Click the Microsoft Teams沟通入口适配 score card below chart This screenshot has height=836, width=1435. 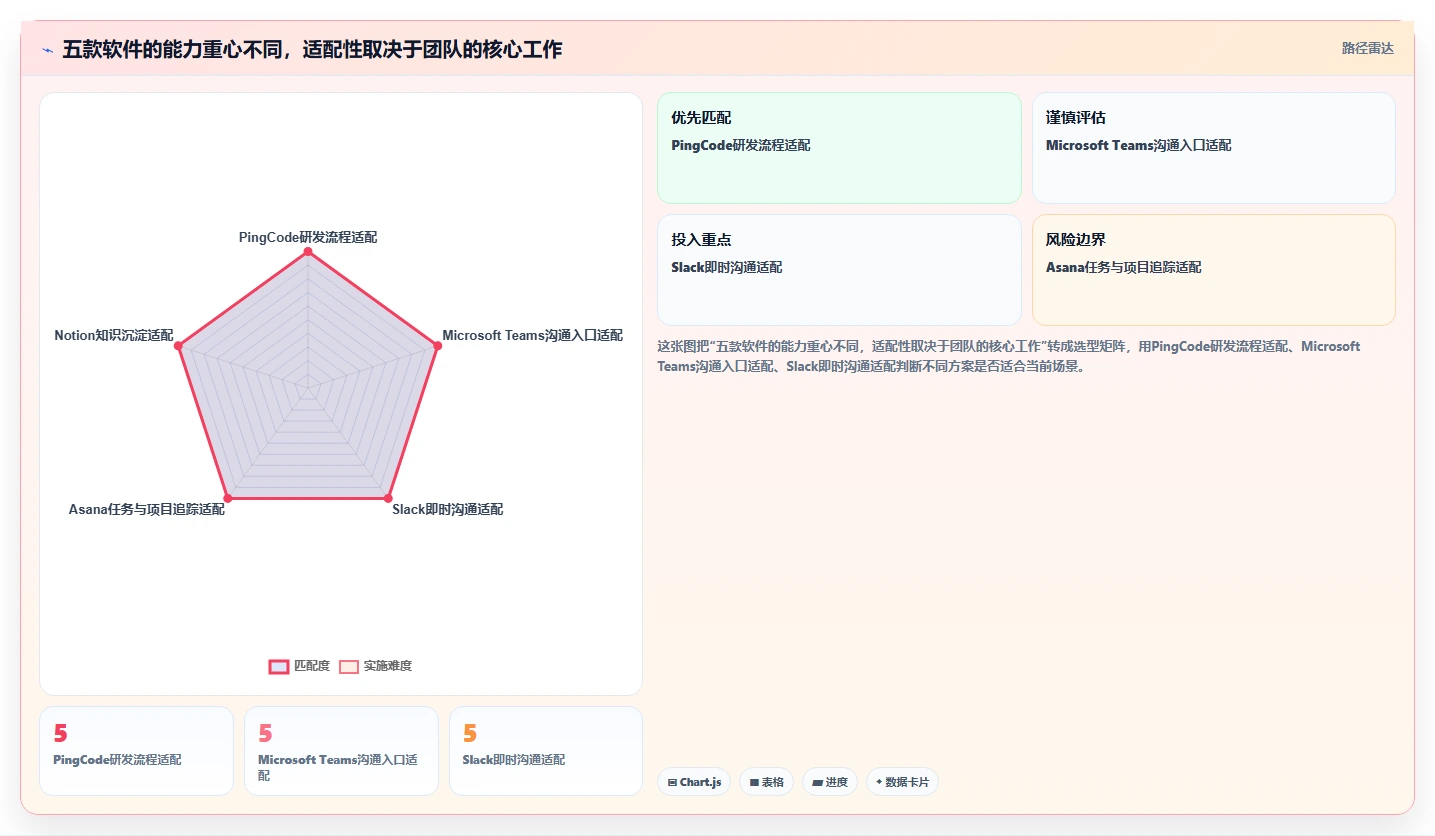click(x=341, y=751)
